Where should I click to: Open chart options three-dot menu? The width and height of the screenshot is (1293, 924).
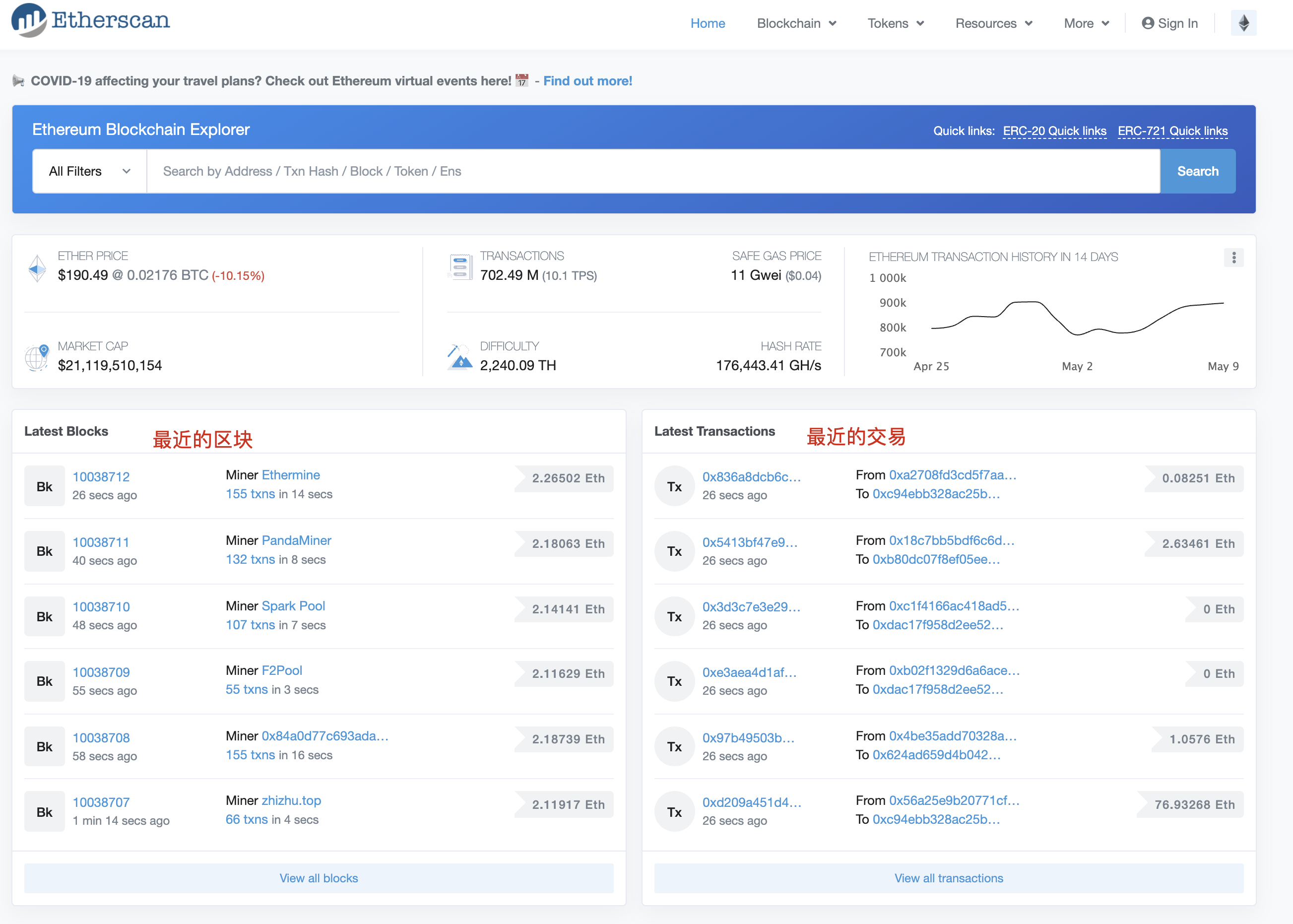(1234, 258)
